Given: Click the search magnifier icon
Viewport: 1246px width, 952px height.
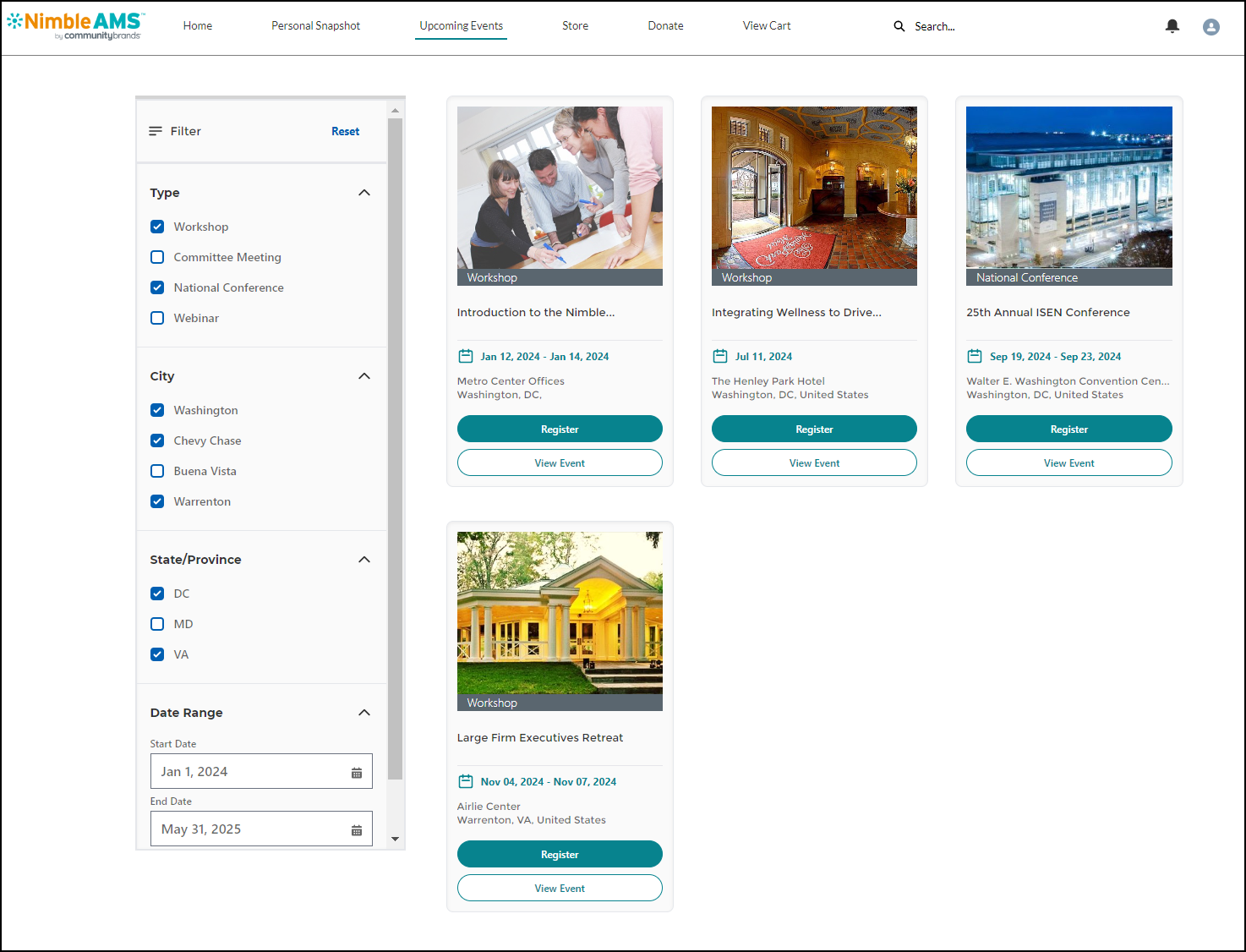Looking at the screenshot, I should pyautogui.click(x=899, y=26).
